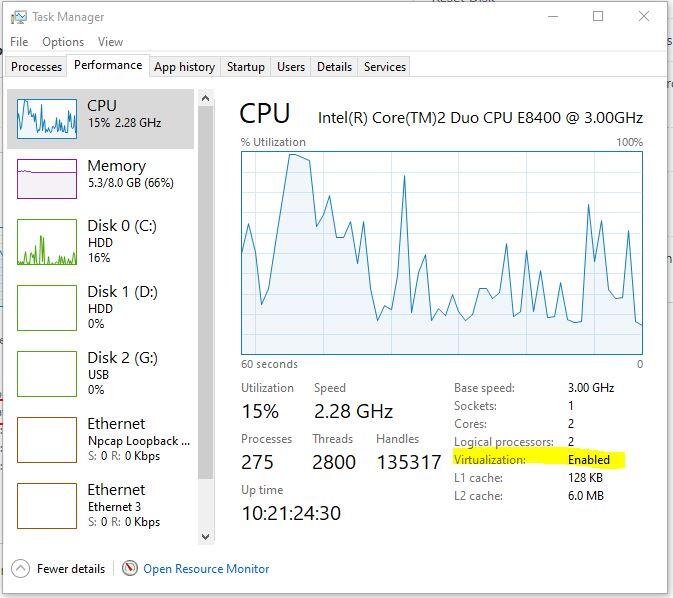This screenshot has height=598, width=673.
Task: Switch to the Startup tab
Action: 246,67
